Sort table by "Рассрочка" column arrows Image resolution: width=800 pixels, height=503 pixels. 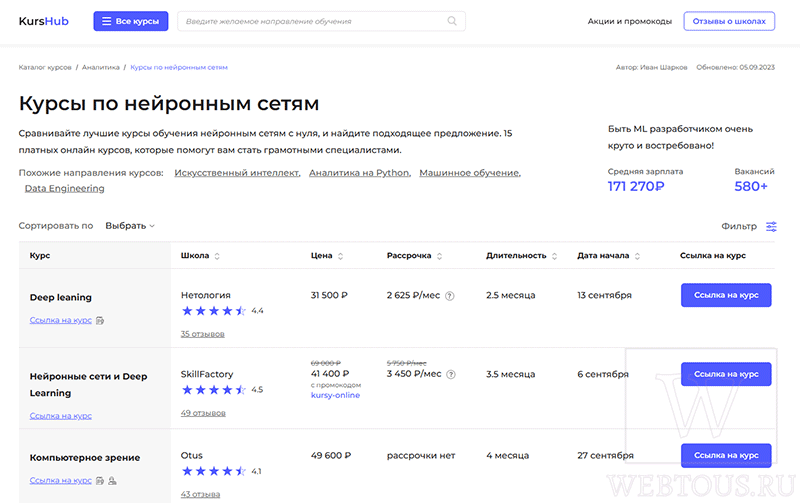click(439, 256)
